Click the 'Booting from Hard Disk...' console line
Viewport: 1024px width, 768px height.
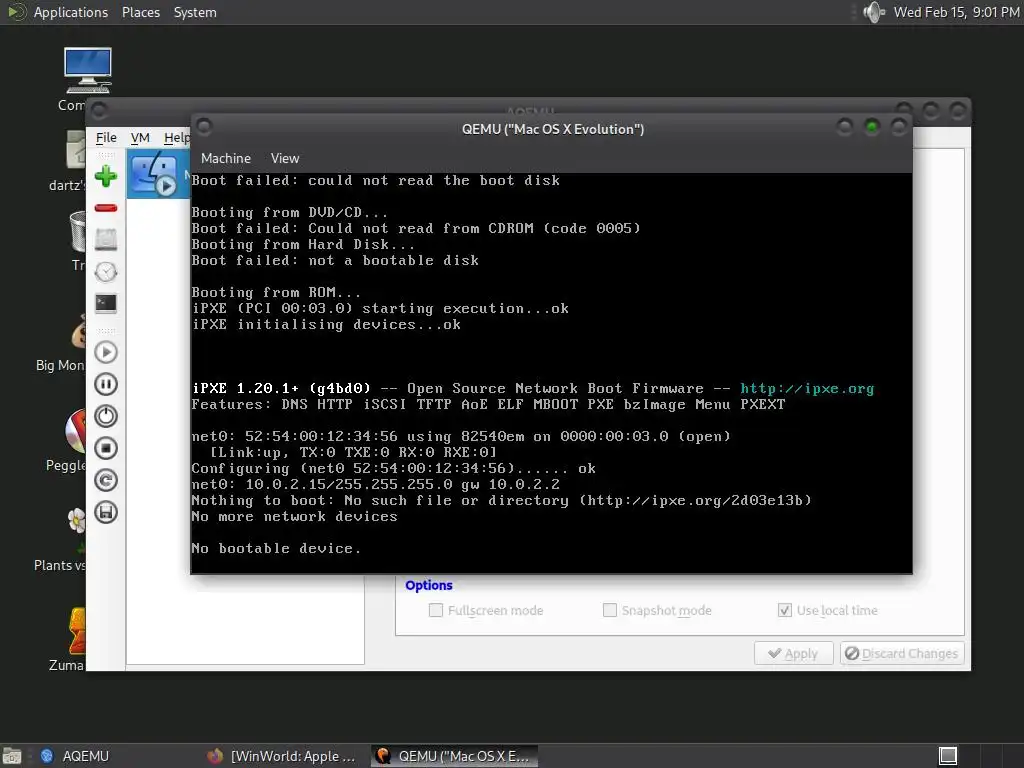click(302, 244)
